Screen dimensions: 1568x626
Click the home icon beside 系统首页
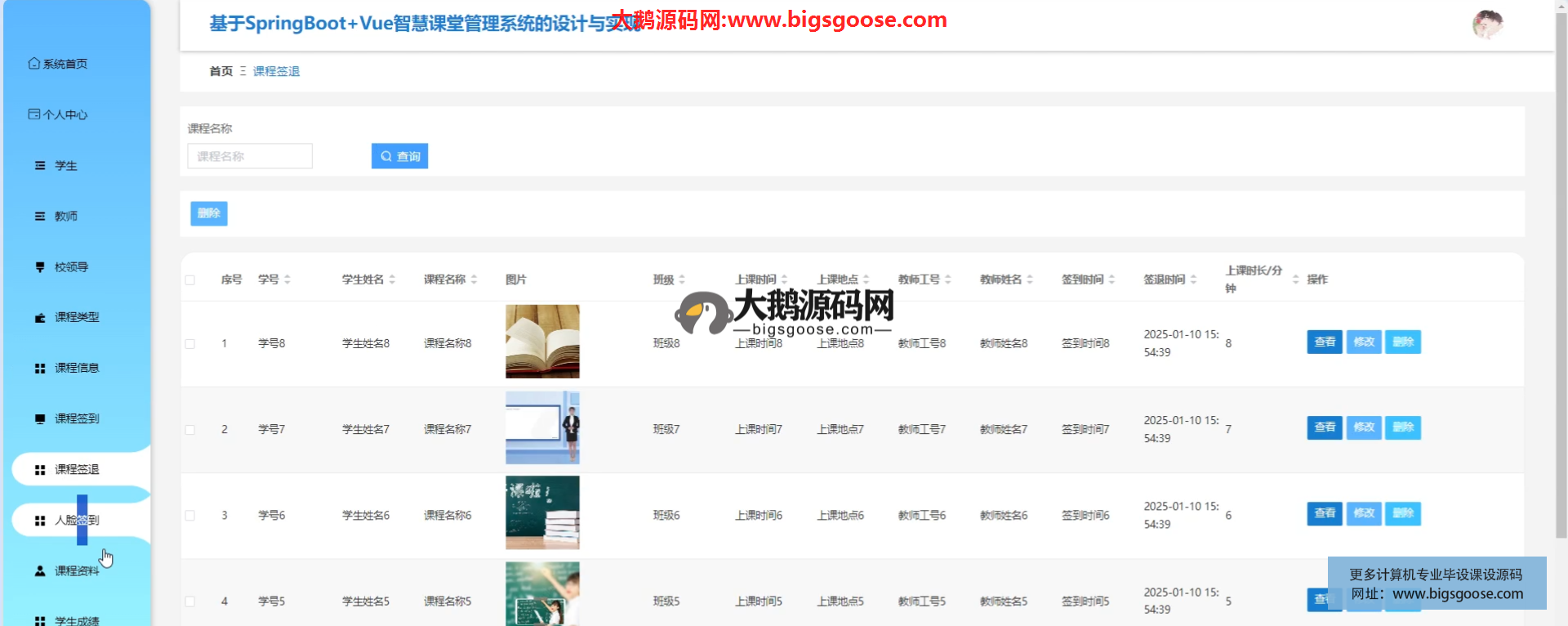[x=33, y=64]
